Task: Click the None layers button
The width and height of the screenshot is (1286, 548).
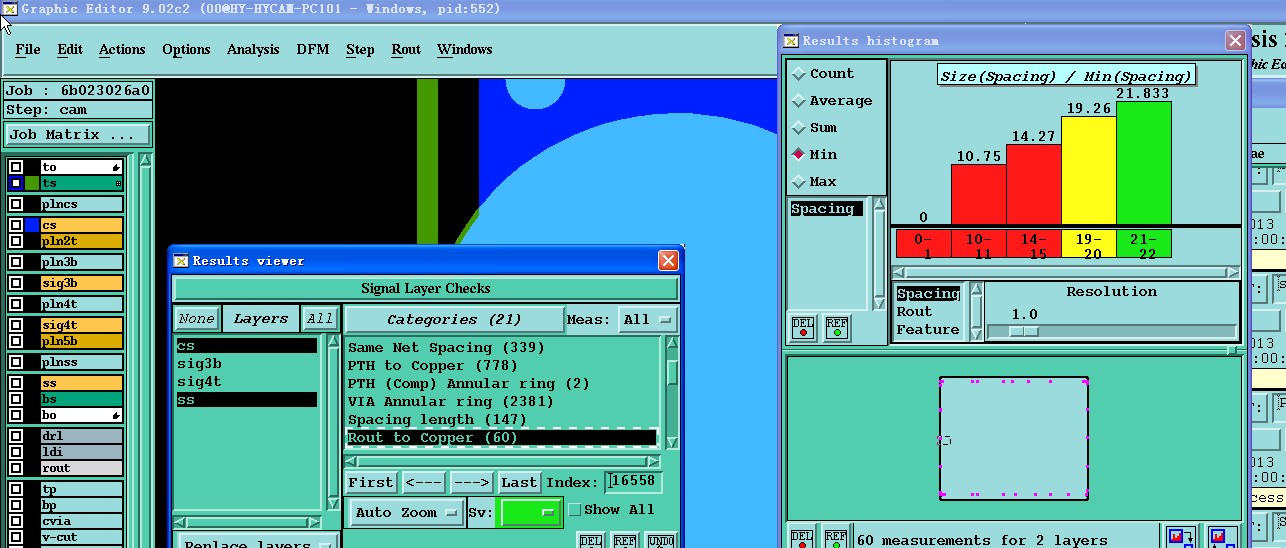Action: (197, 319)
